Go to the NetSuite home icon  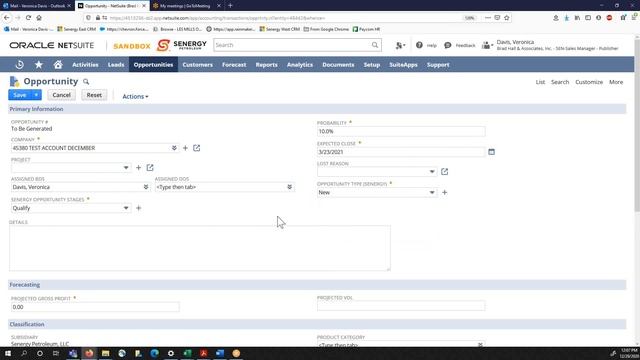[x=58, y=64]
